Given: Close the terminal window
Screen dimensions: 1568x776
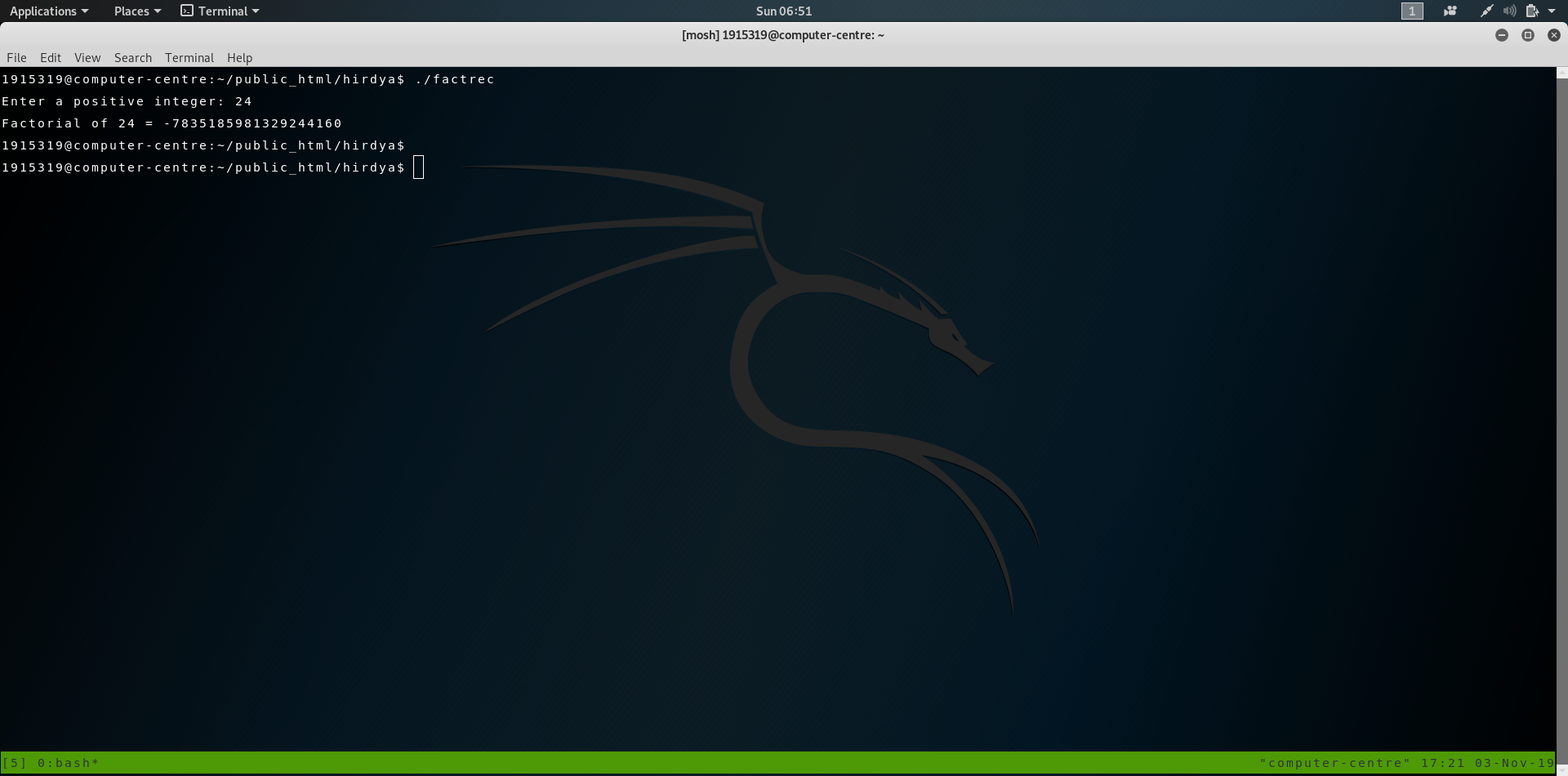Looking at the screenshot, I should click(1554, 35).
